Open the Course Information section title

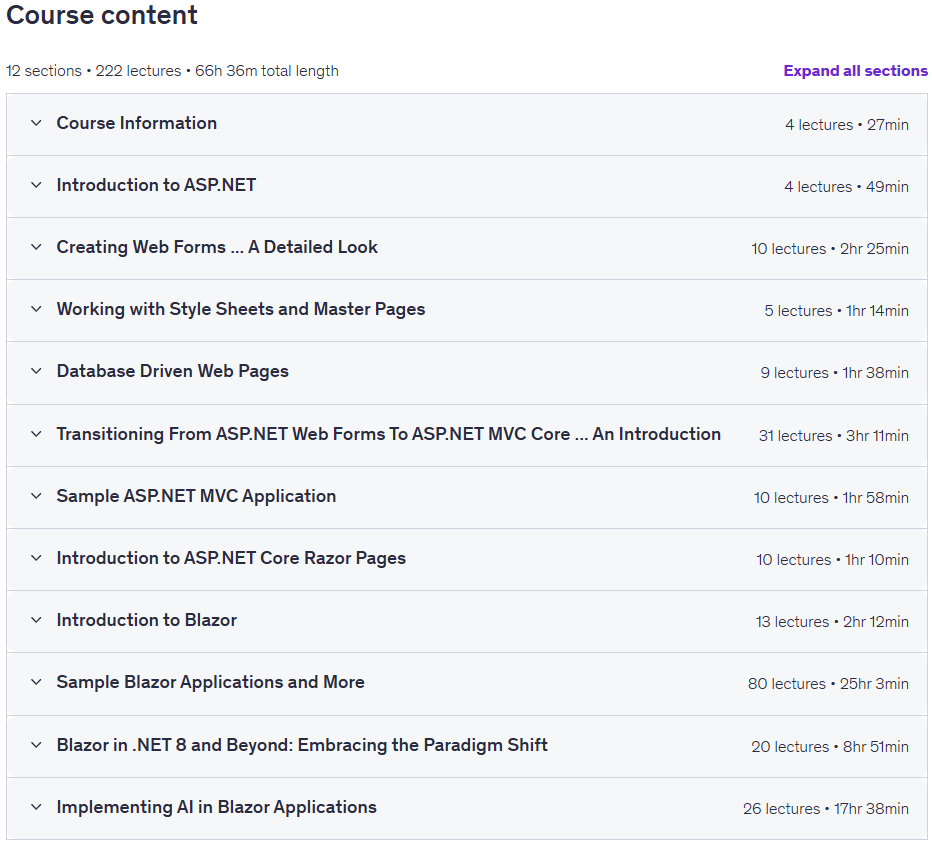[x=137, y=123]
